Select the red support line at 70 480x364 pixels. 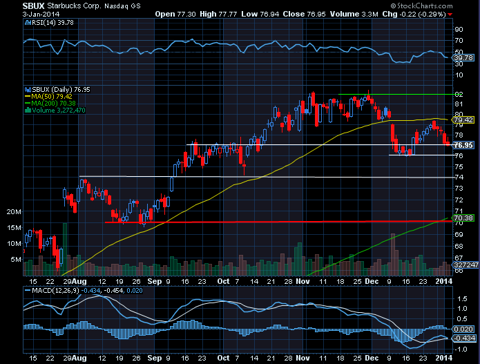coord(279,222)
